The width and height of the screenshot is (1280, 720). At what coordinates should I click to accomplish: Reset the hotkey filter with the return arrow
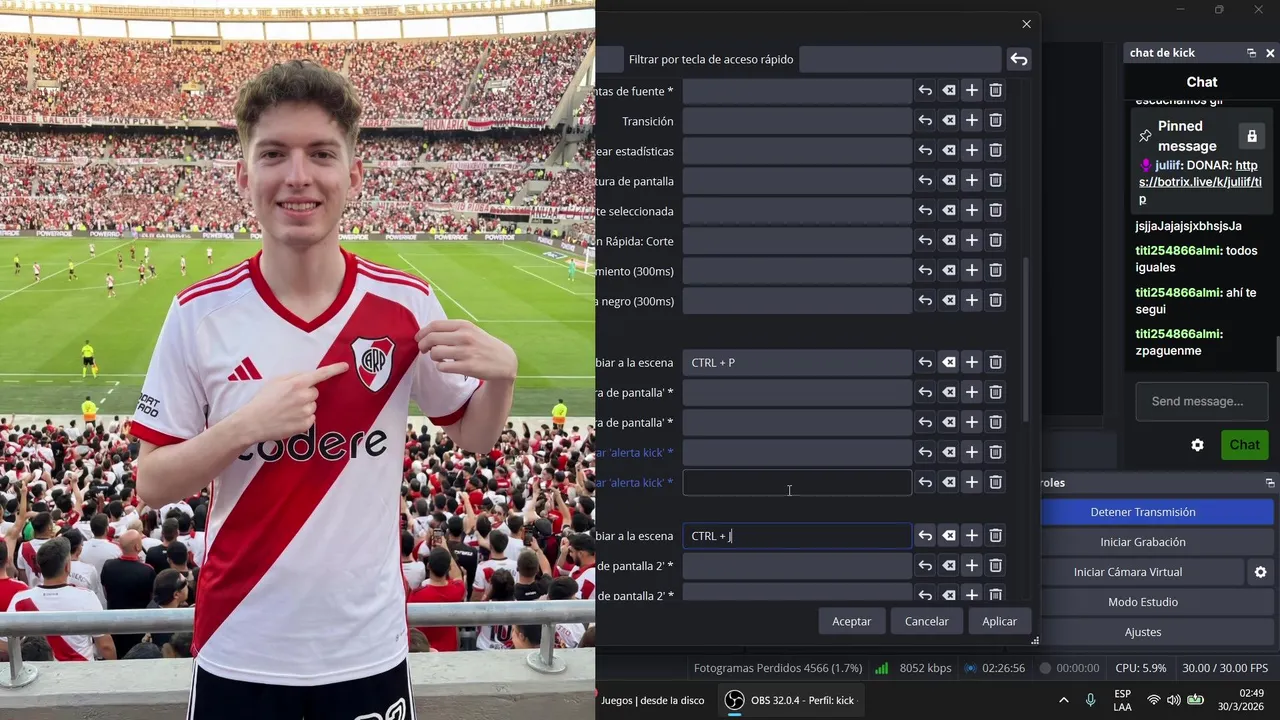(x=1019, y=59)
